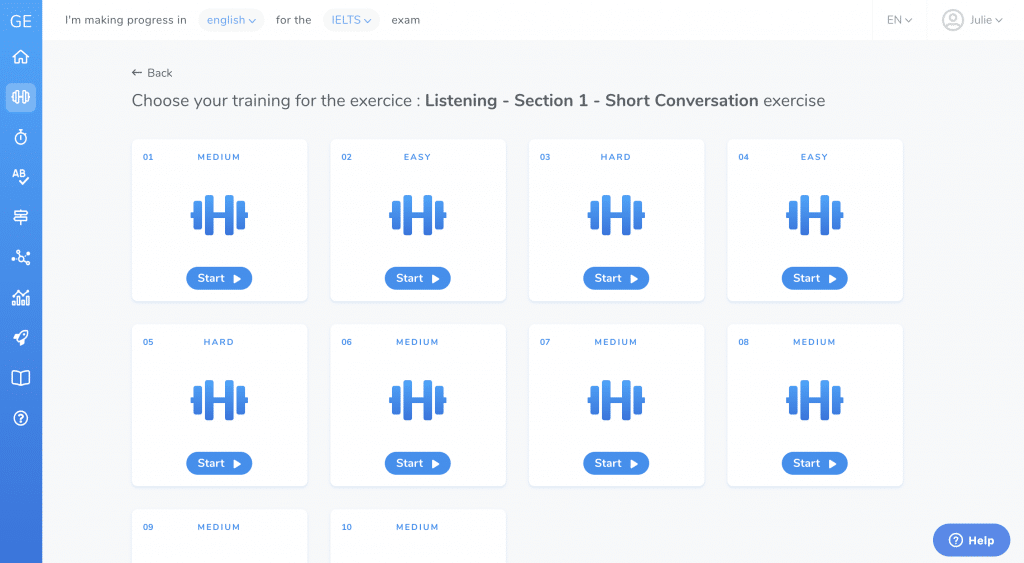The width and height of the screenshot is (1024, 563).
Task: Open the signpost icon in sidebar
Action: [21, 217]
